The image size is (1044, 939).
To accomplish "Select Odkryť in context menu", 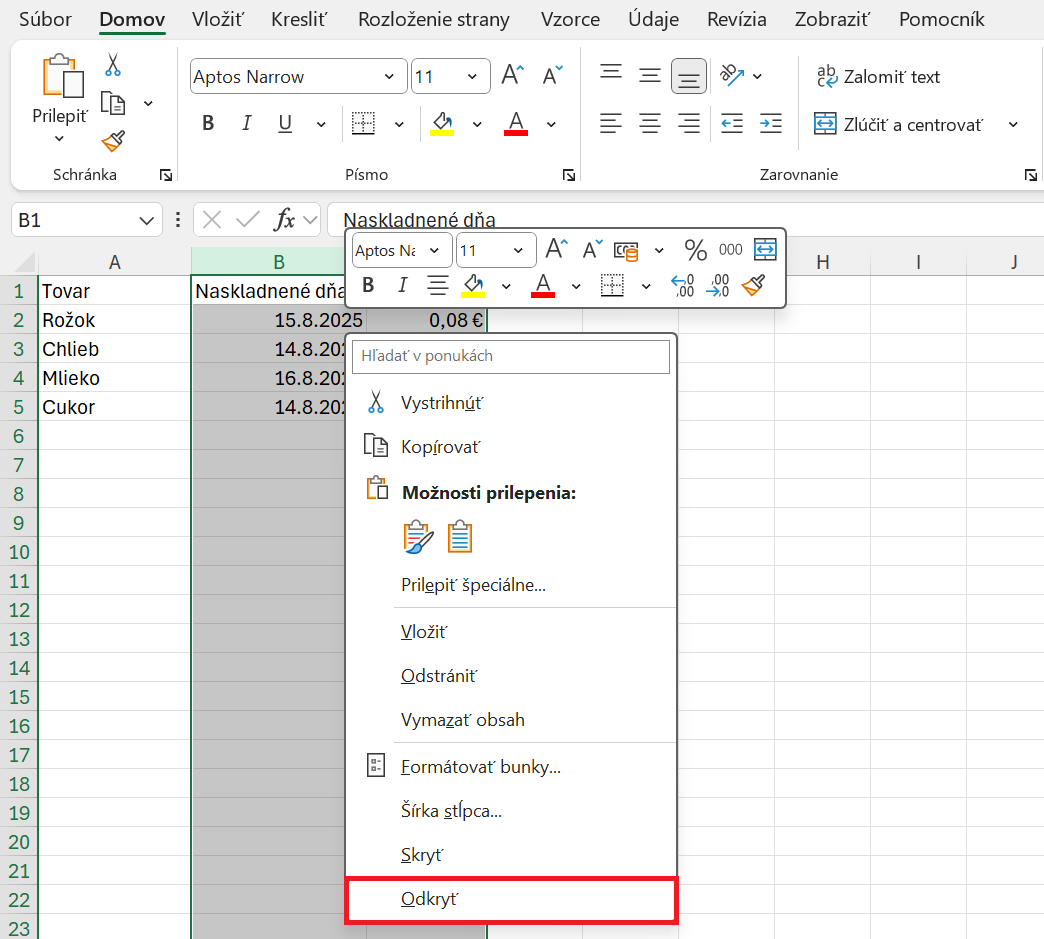I will coord(511,900).
